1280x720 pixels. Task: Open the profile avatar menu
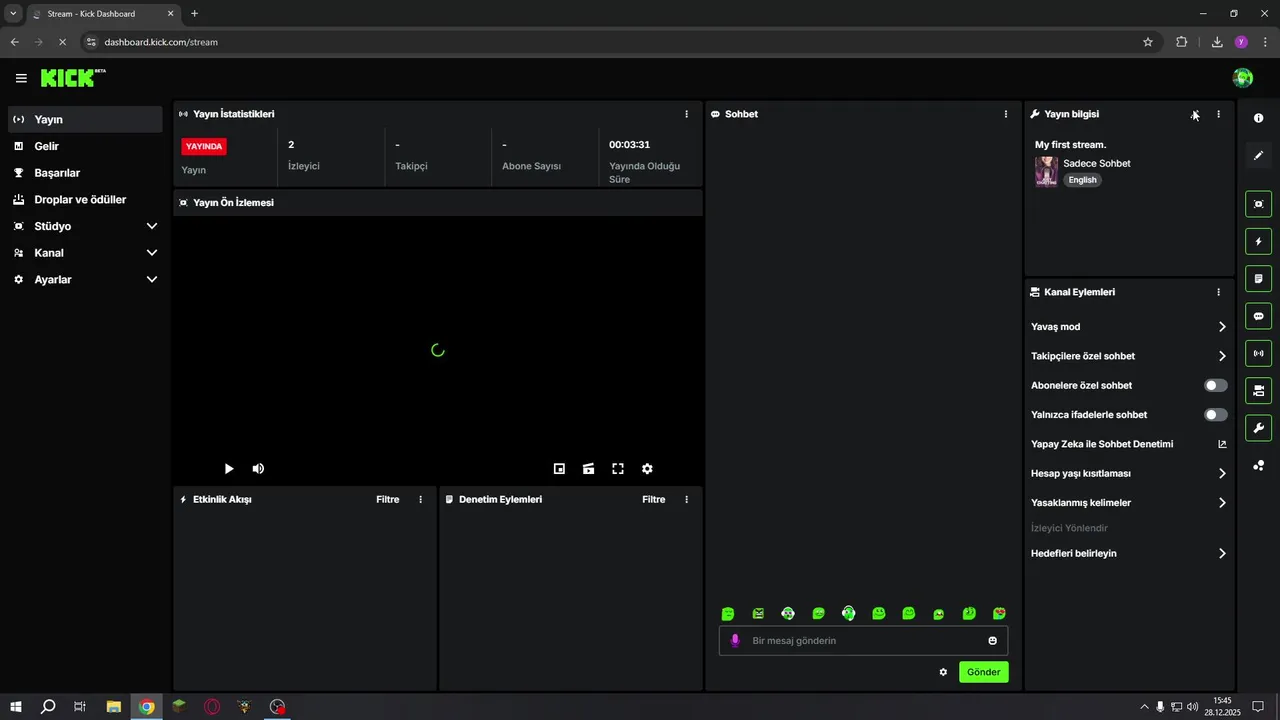point(1243,78)
